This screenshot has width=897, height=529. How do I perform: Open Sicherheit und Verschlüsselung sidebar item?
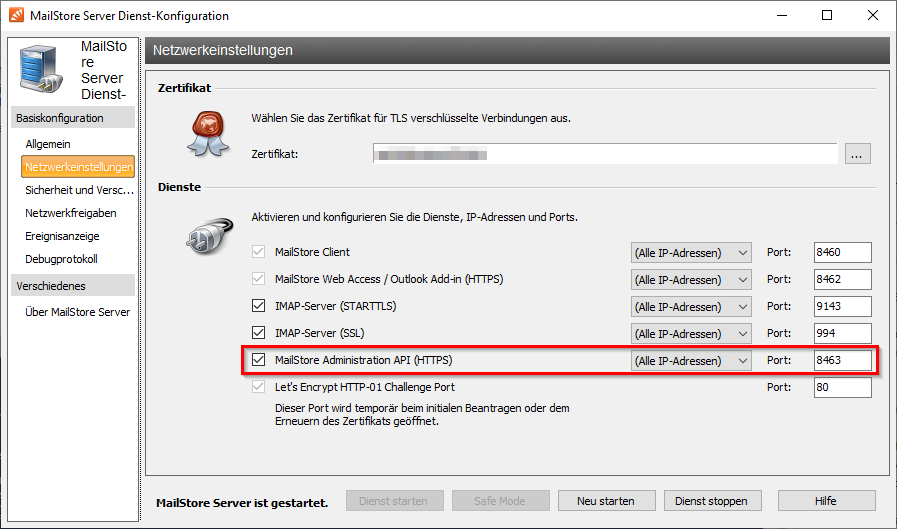click(79, 190)
